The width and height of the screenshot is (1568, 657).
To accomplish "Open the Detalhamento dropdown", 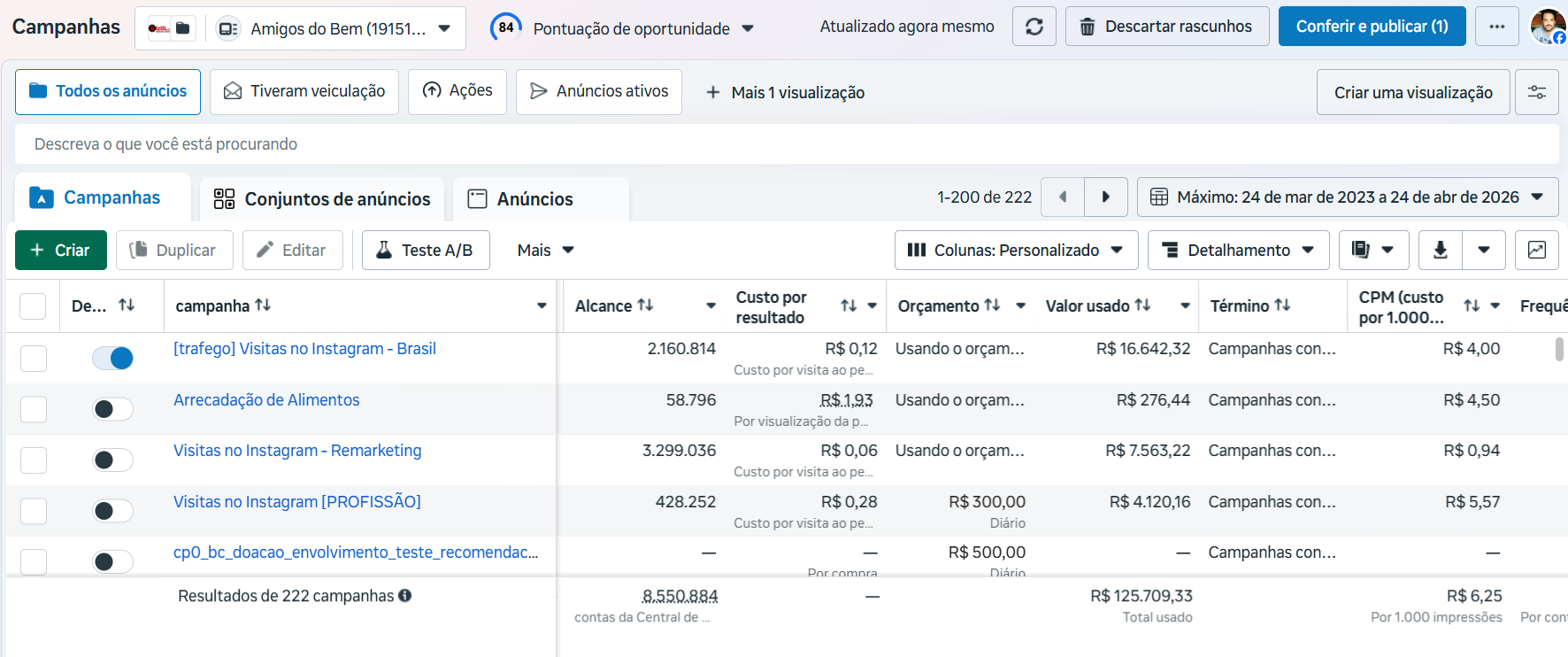I will 1238,251.
